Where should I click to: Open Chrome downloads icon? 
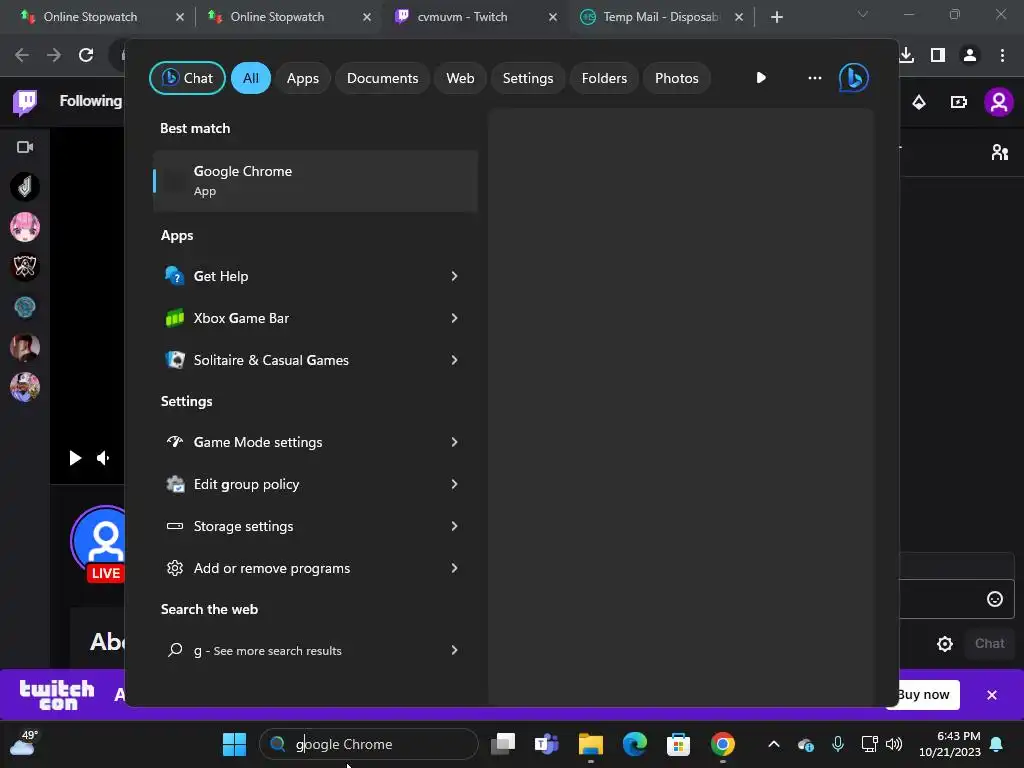pyautogui.click(x=906, y=55)
